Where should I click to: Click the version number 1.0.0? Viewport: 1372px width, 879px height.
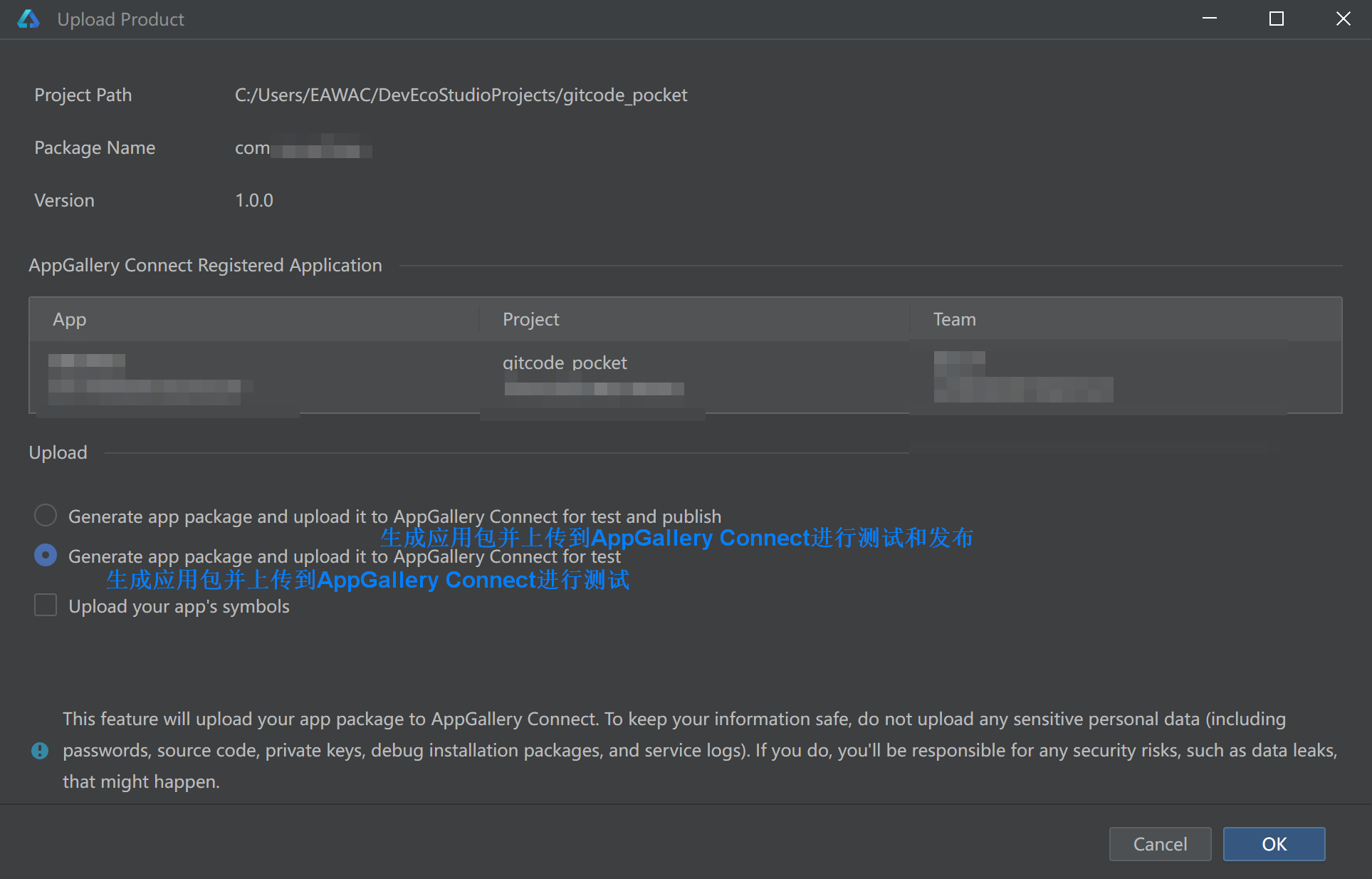point(254,200)
